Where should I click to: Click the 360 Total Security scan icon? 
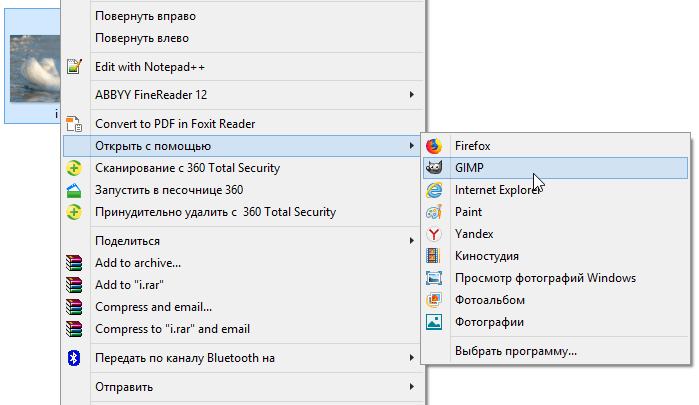[74, 168]
